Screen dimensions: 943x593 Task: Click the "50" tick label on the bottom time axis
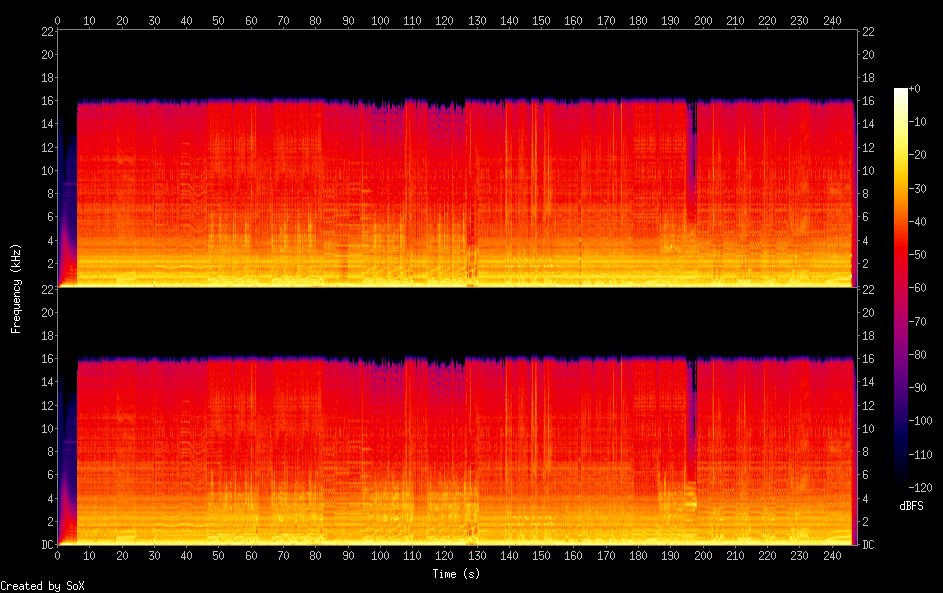[x=218, y=556]
